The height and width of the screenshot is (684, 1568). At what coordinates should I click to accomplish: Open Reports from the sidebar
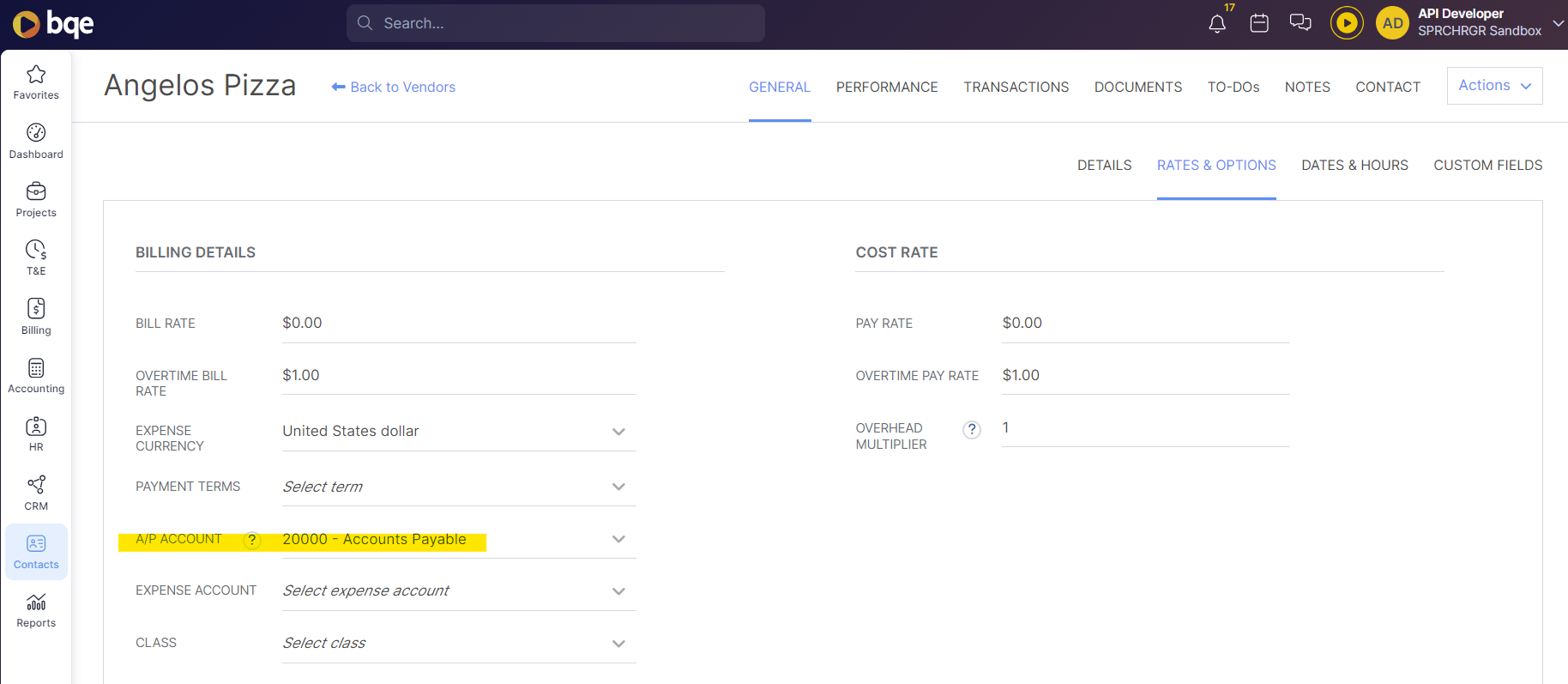pos(36,610)
